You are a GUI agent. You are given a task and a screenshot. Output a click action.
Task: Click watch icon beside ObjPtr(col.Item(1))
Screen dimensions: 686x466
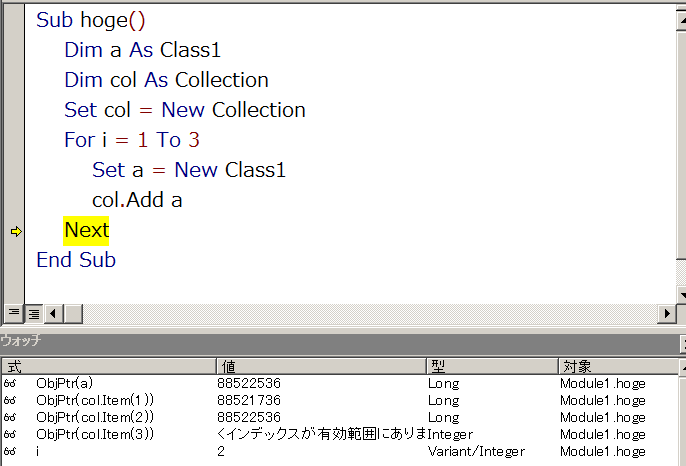tap(10, 400)
